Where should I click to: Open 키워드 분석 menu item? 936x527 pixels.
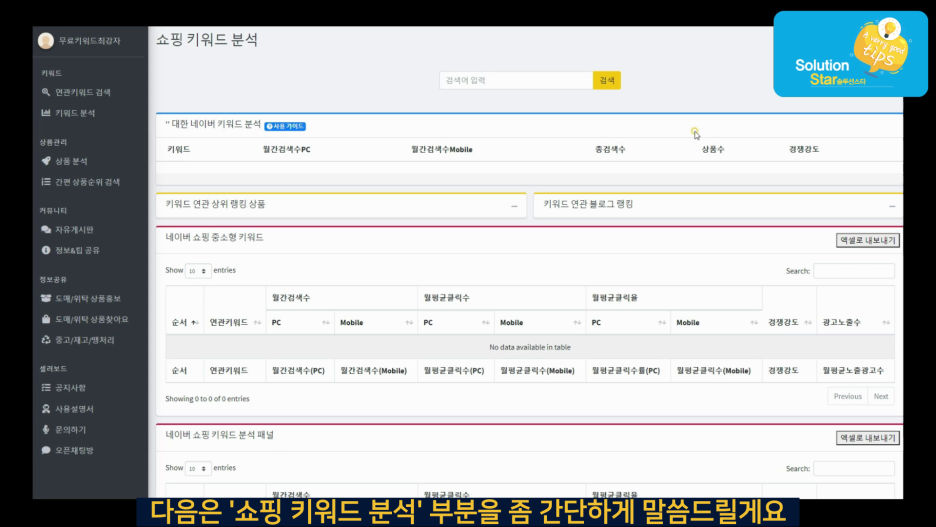click(75, 113)
